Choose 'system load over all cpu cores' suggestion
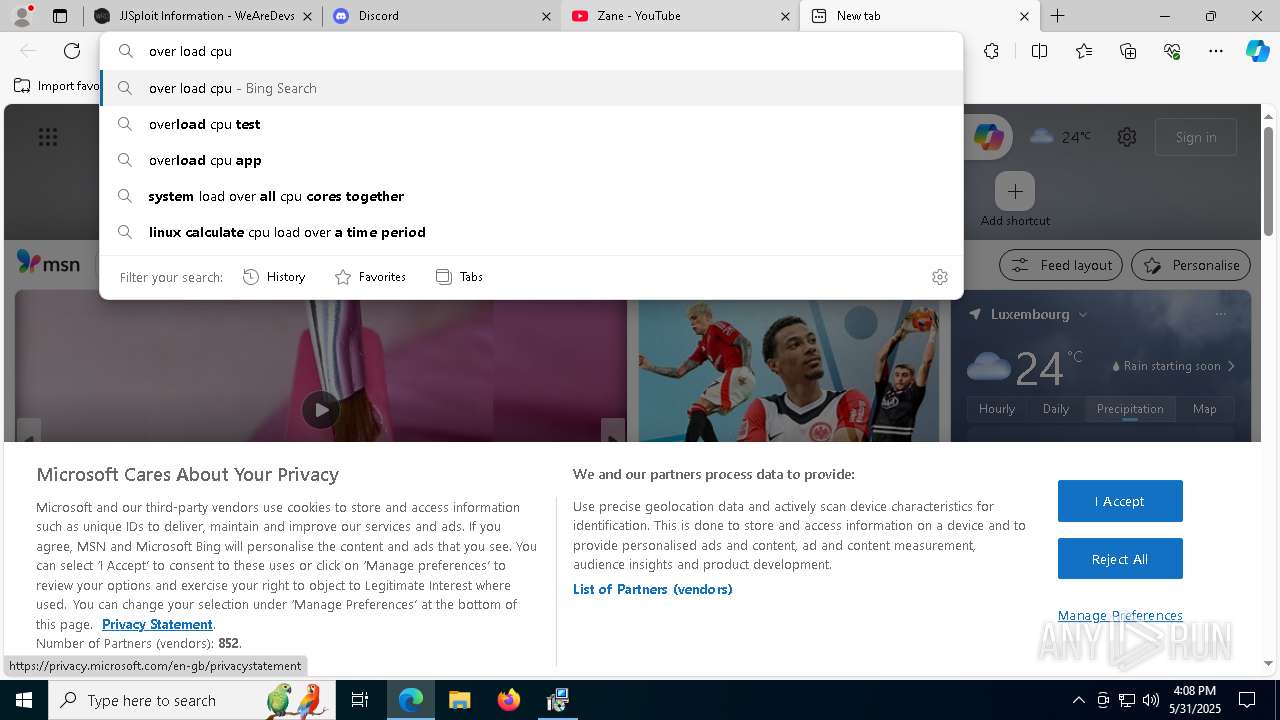The height and width of the screenshot is (720, 1280). pos(531,196)
